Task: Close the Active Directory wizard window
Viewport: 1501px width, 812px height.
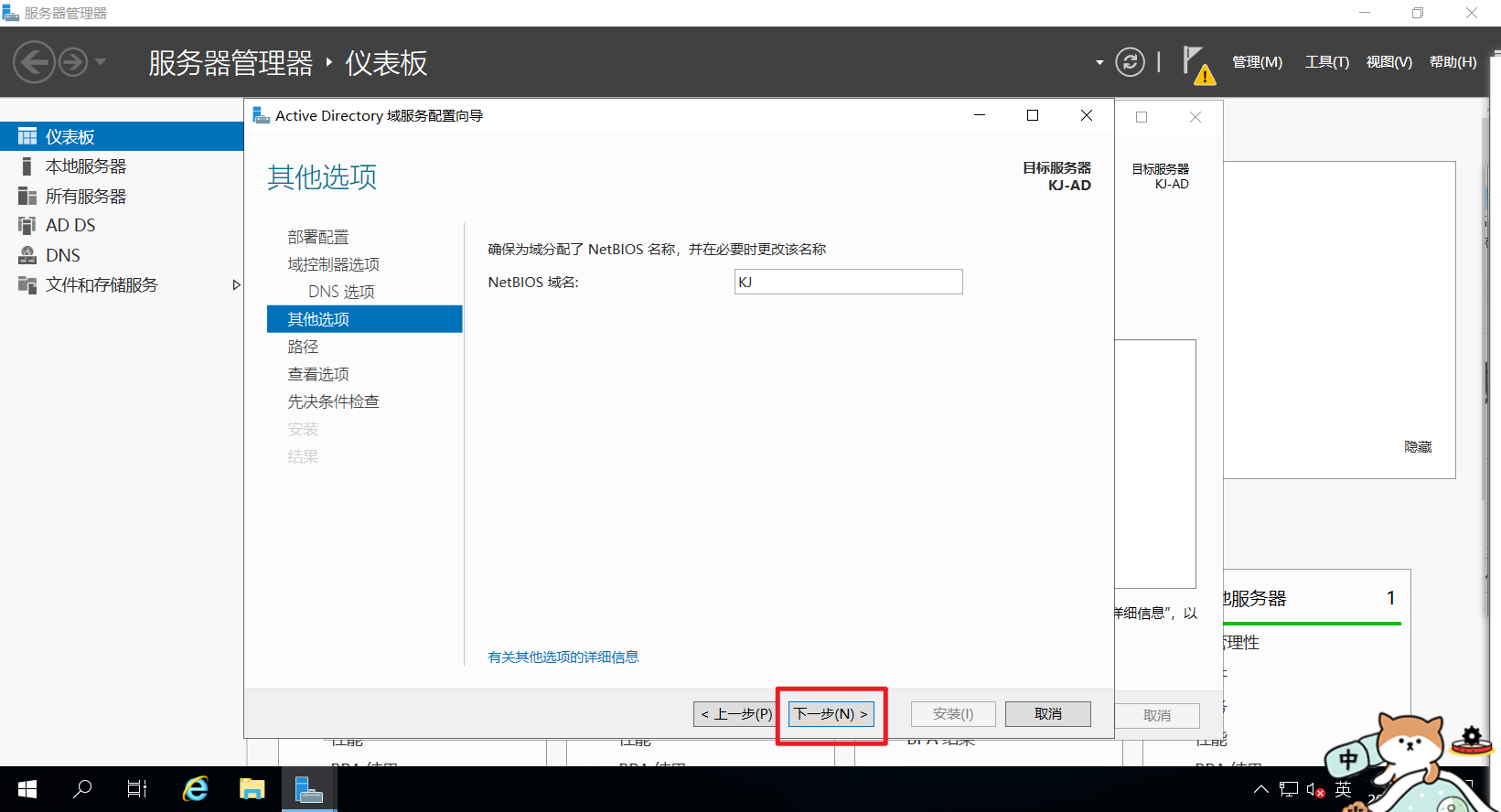Action: tap(1087, 115)
